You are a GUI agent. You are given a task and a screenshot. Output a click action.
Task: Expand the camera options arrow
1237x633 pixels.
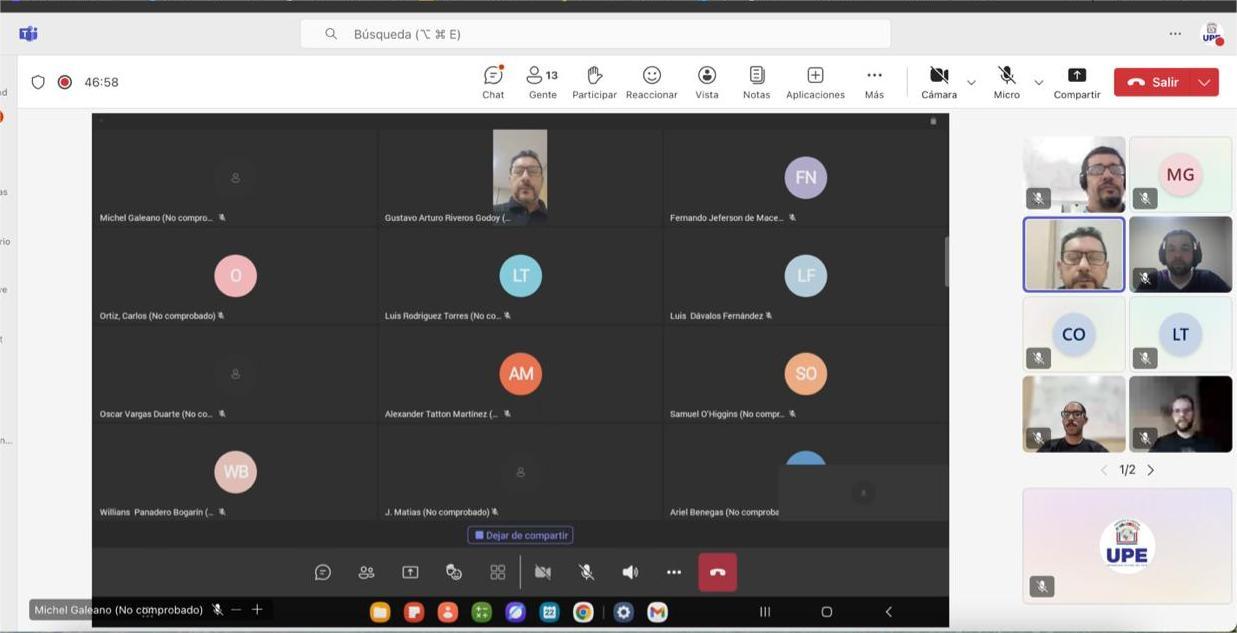pos(971,82)
